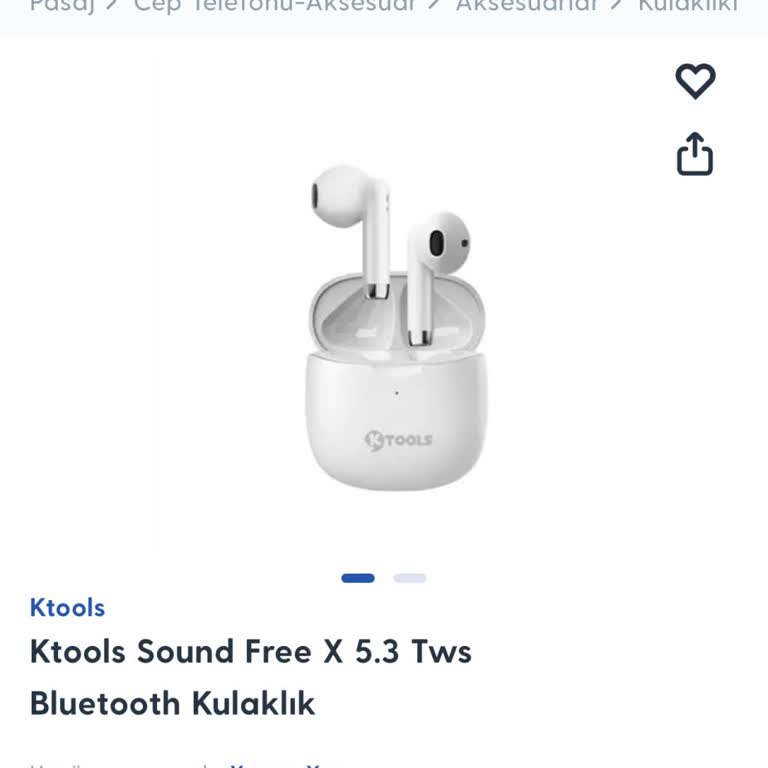Viewport: 768px width, 768px height.
Task: Click Ktools Sound Free X product title
Action: click(250, 677)
